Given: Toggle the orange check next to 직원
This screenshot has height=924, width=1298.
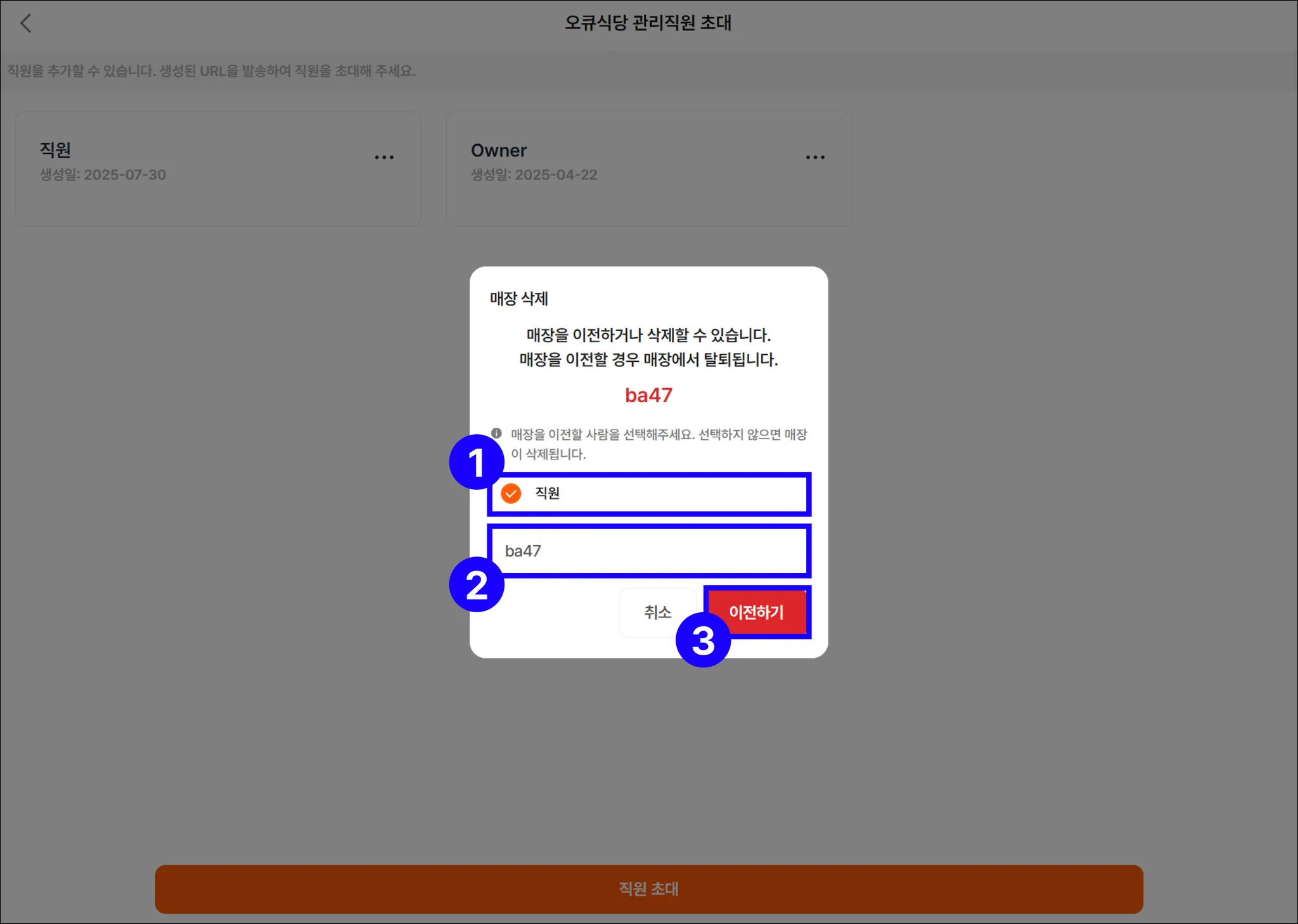Looking at the screenshot, I should tap(511, 493).
